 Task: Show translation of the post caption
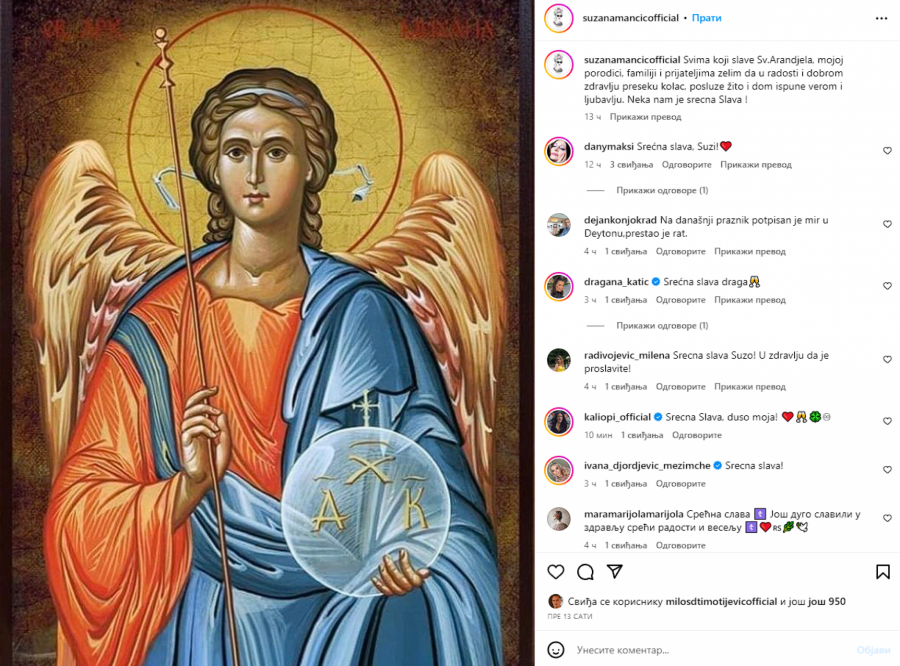645,117
